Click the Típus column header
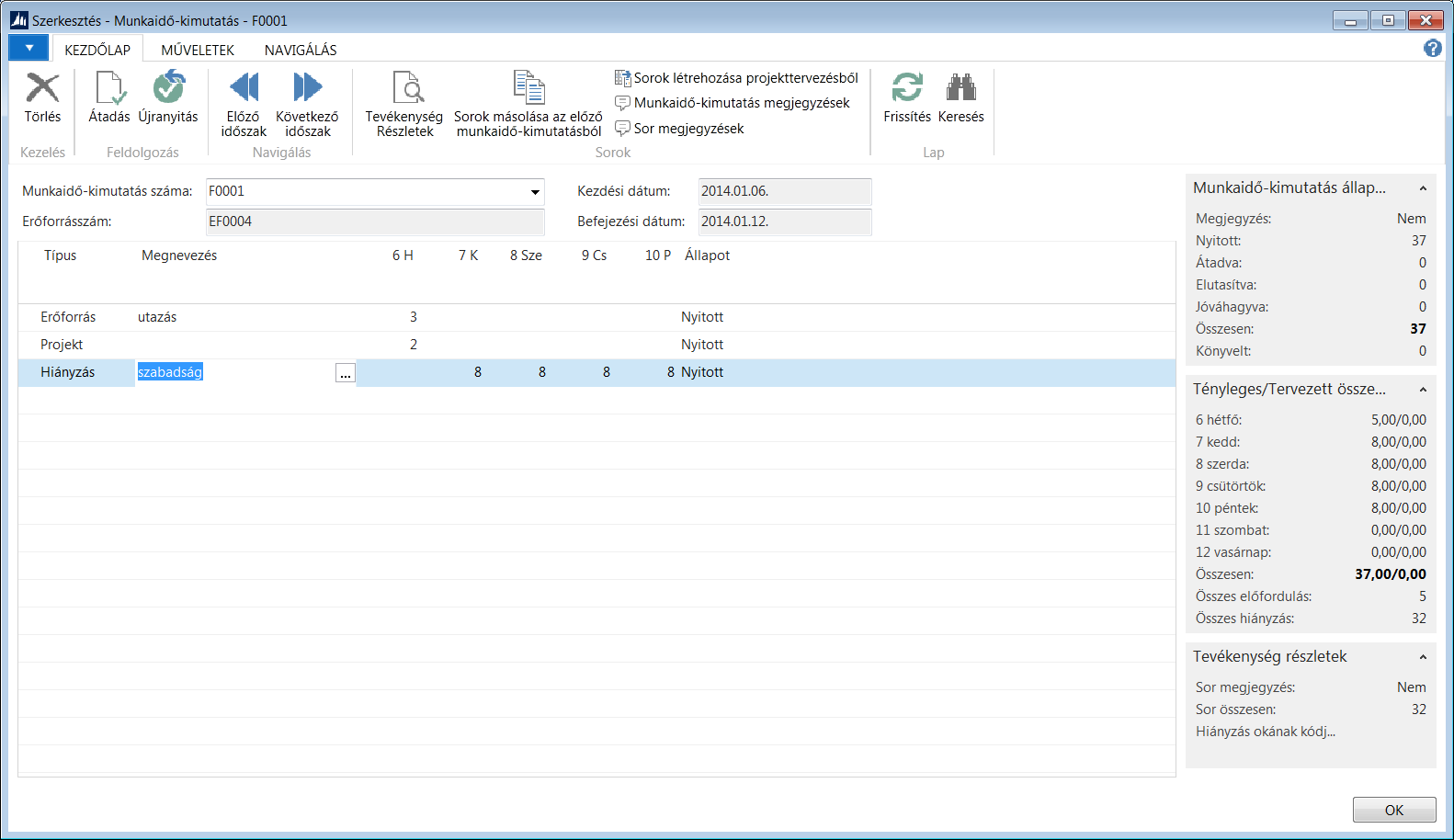This screenshot has height=840, width=1454. point(61,255)
